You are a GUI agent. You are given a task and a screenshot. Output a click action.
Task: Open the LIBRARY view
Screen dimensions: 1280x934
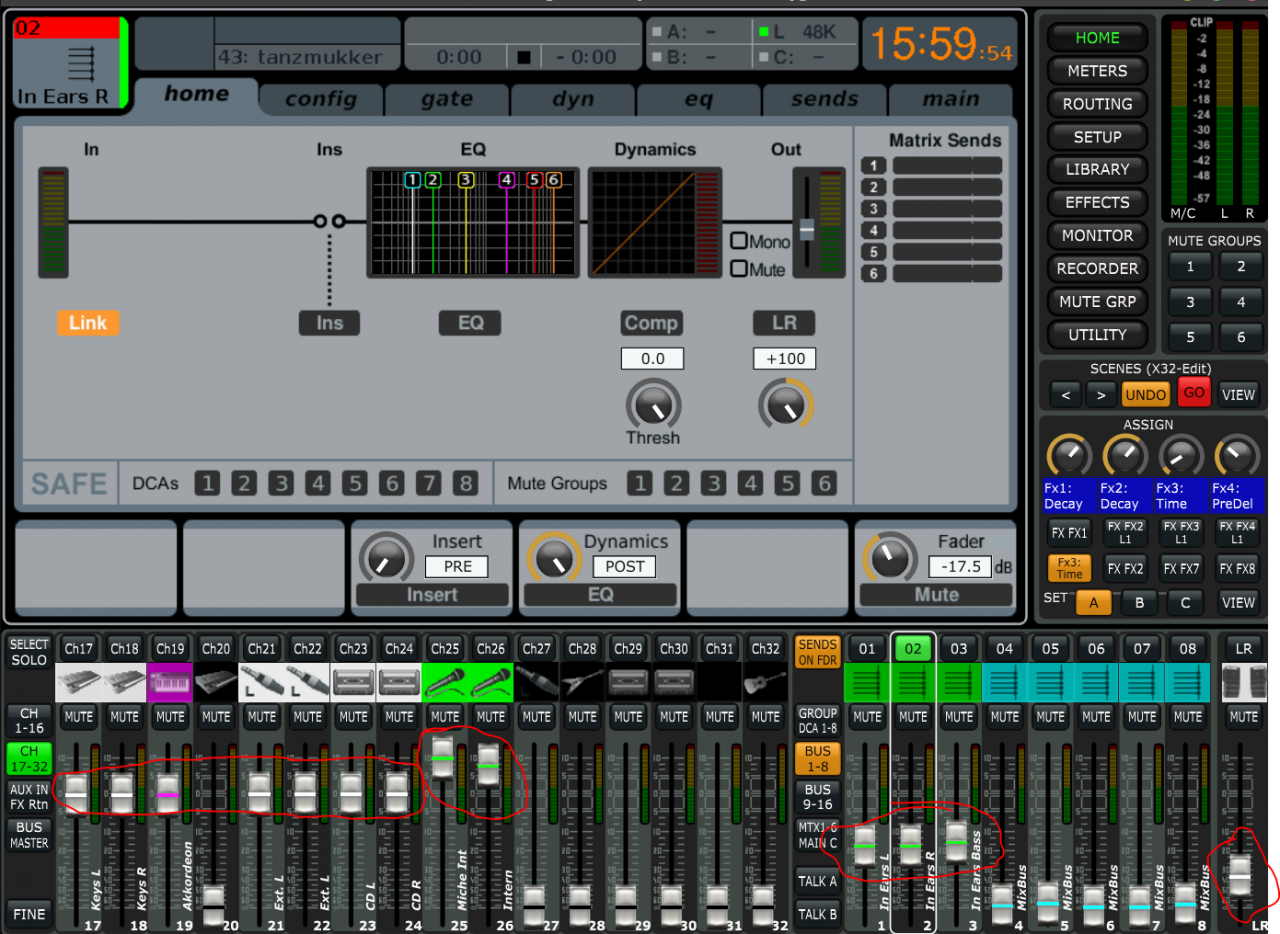tap(1097, 170)
